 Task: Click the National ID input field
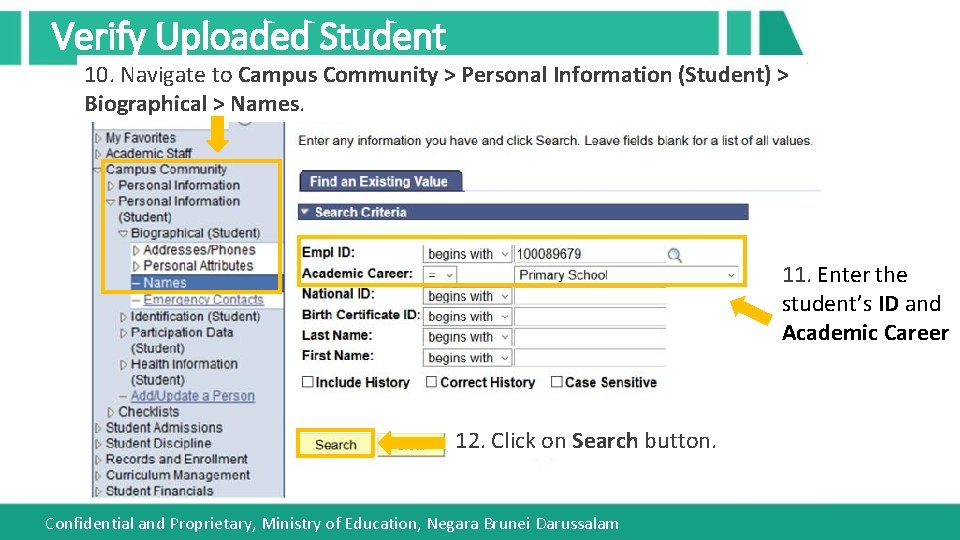click(x=590, y=296)
